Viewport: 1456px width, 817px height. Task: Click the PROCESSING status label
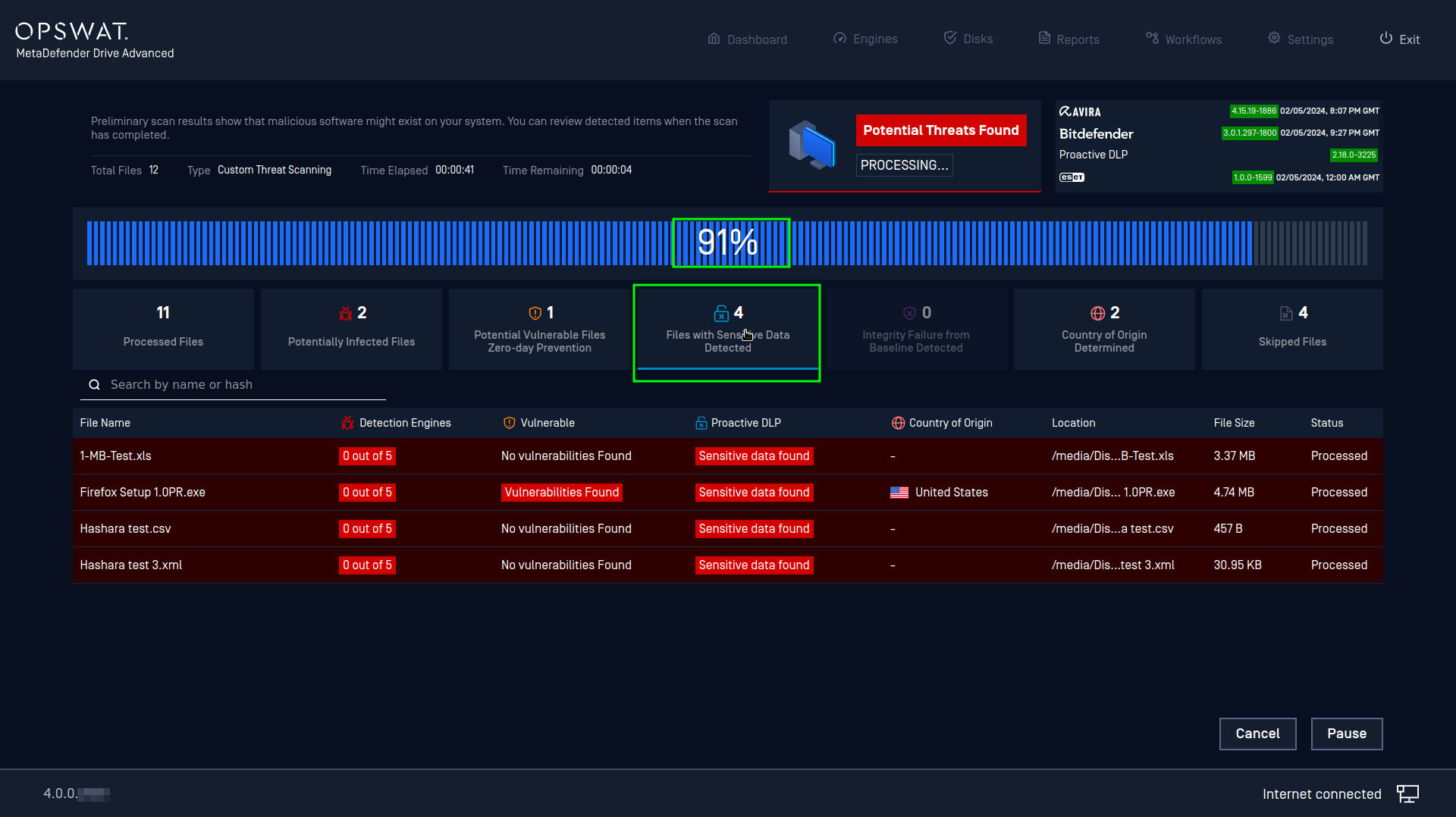904,165
